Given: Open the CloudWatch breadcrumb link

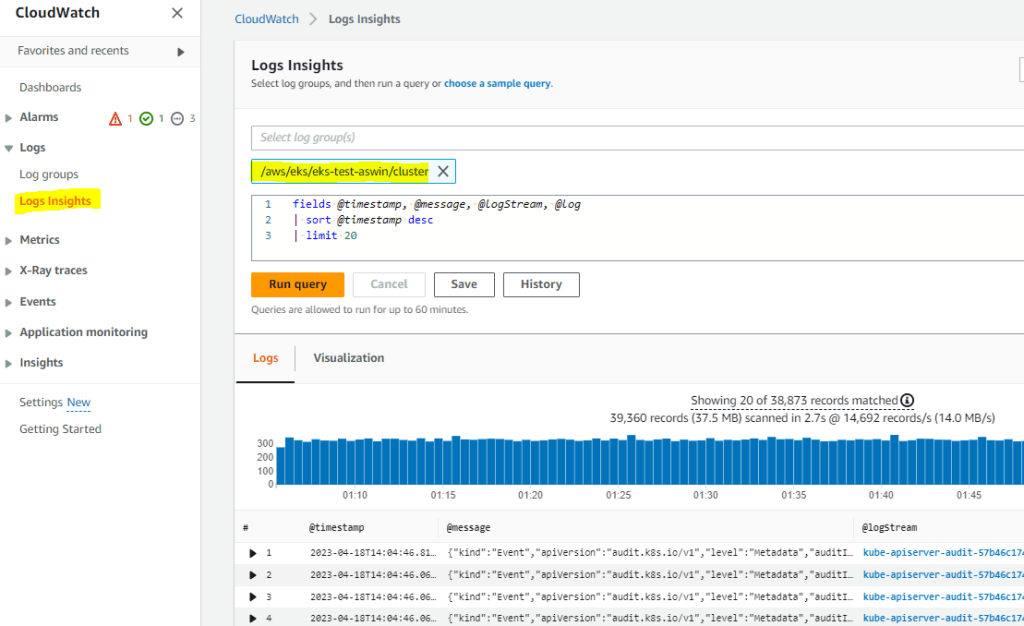Looking at the screenshot, I should coord(266,19).
